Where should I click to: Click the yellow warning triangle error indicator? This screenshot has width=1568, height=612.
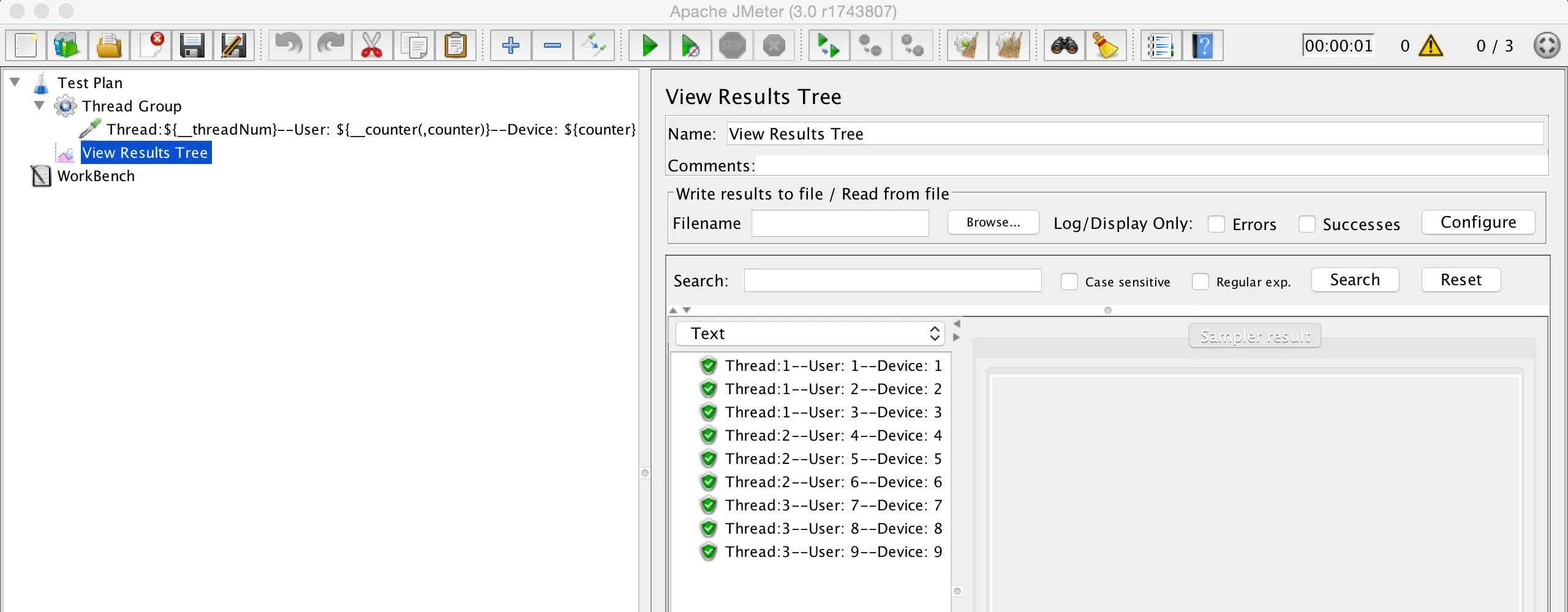point(1431,46)
